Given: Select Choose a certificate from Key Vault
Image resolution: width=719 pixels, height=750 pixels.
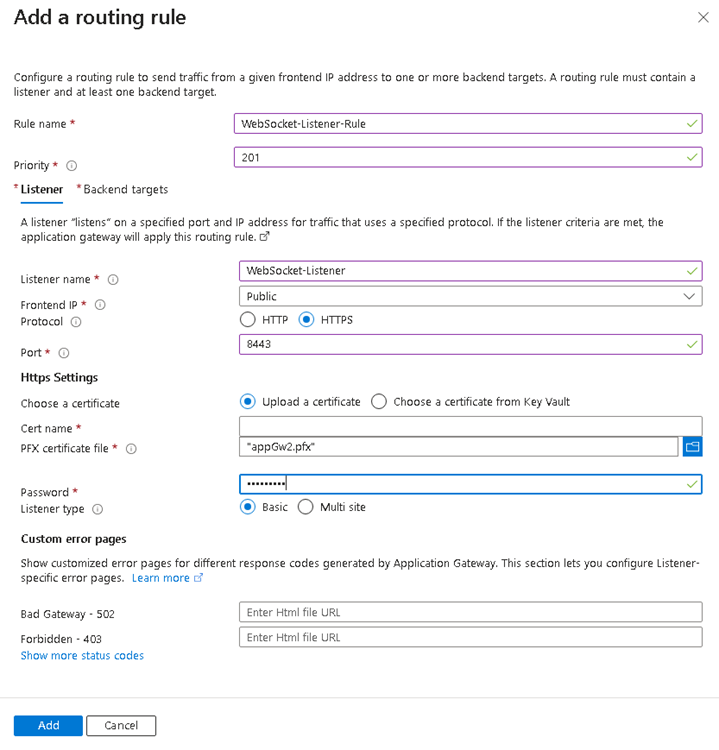Looking at the screenshot, I should point(379,402).
